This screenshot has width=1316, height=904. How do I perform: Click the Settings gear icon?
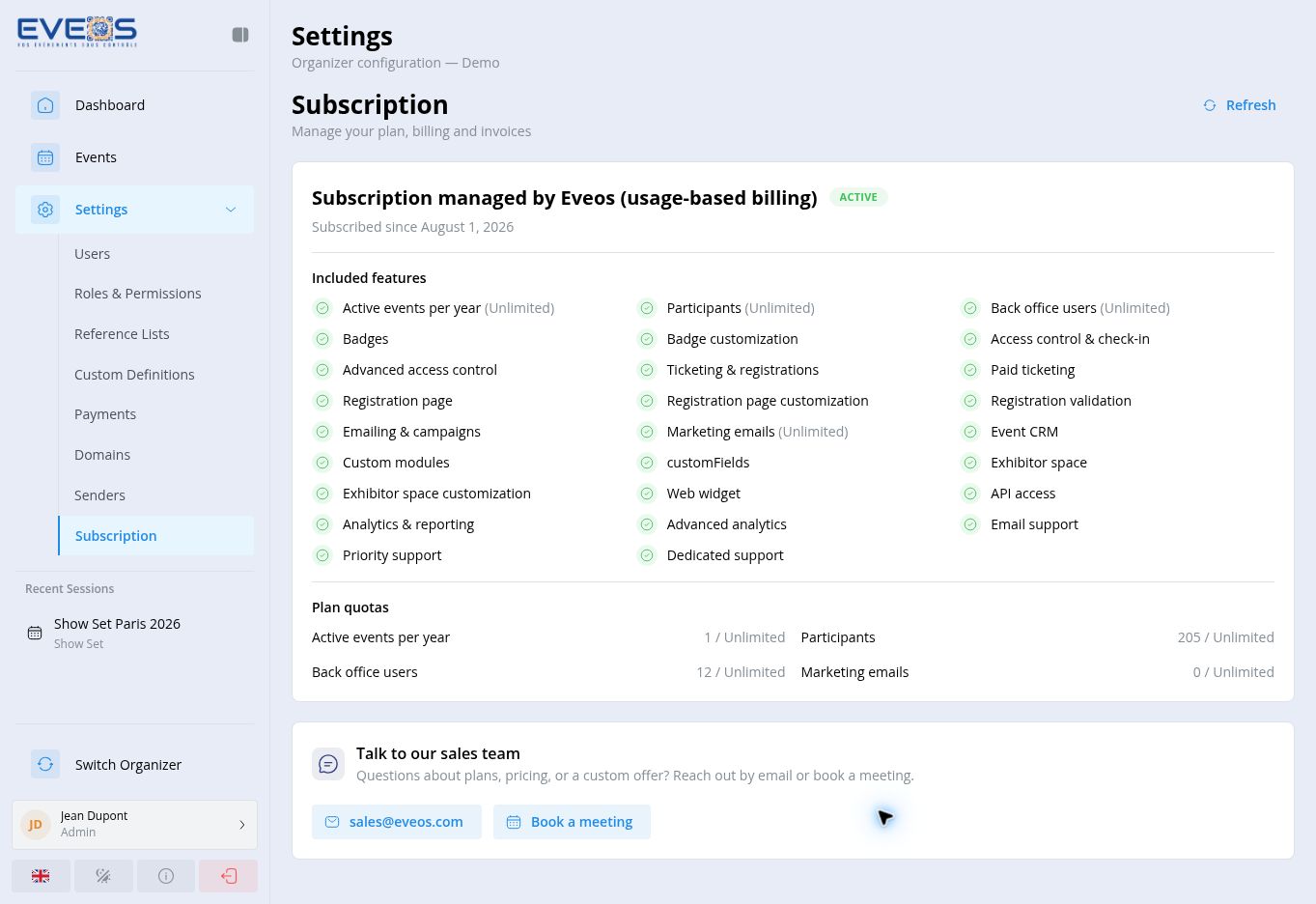coord(45,210)
